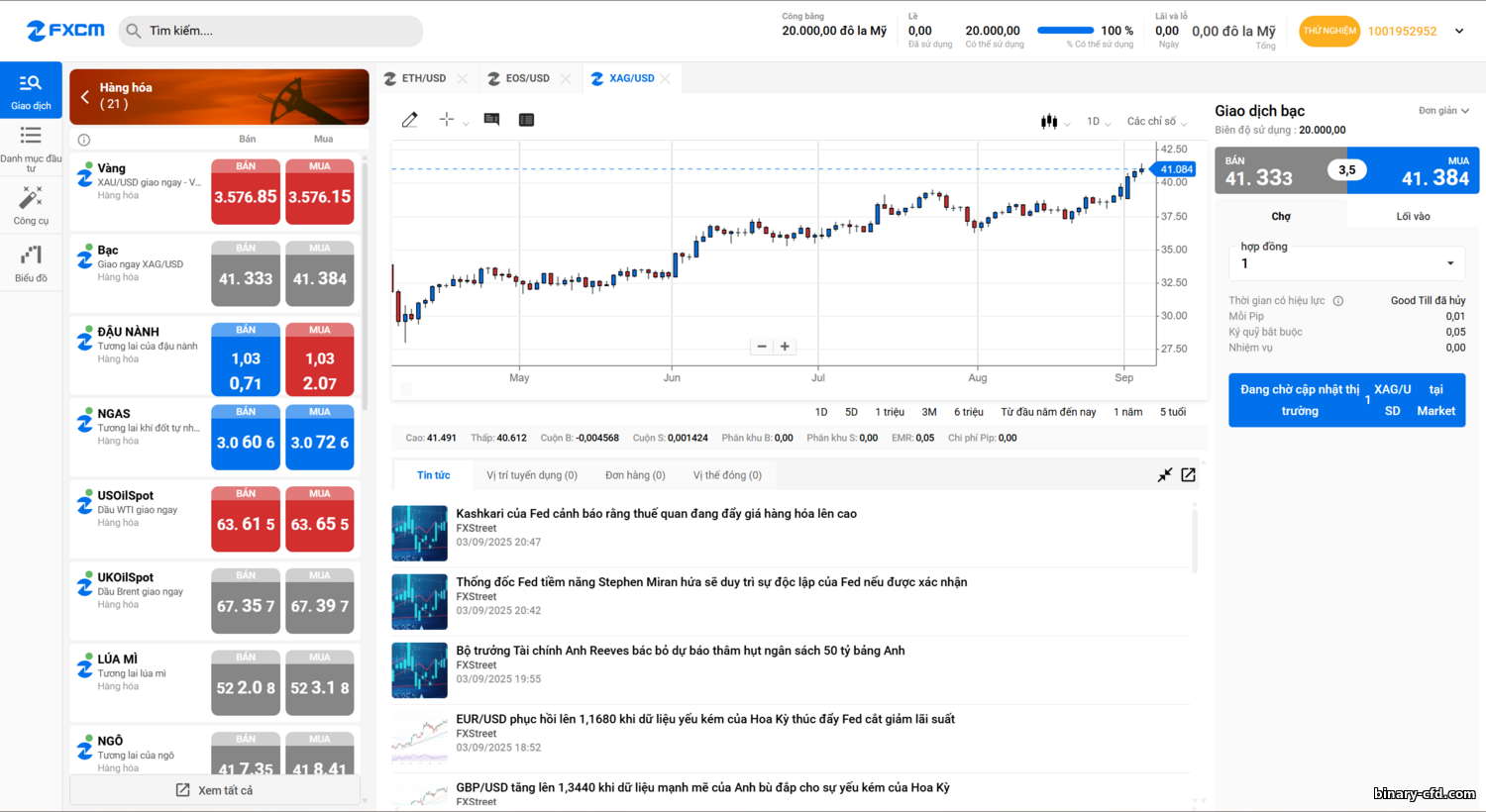Click the 3M chart range button
The image size is (1486, 812).
(x=928, y=412)
